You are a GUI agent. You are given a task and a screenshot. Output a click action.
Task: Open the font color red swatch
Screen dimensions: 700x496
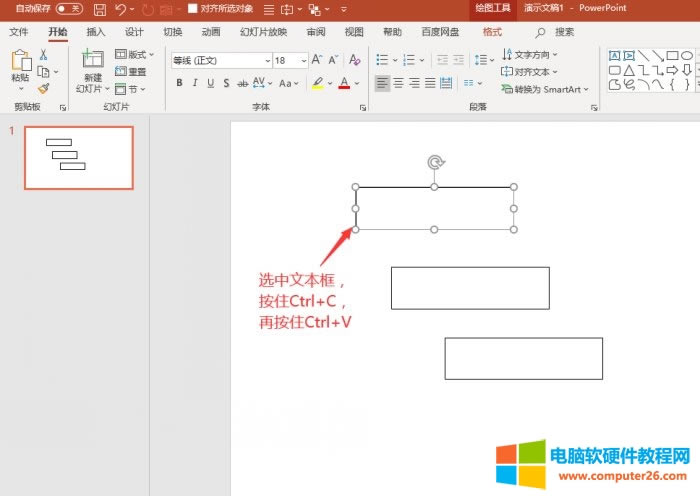tap(344, 83)
